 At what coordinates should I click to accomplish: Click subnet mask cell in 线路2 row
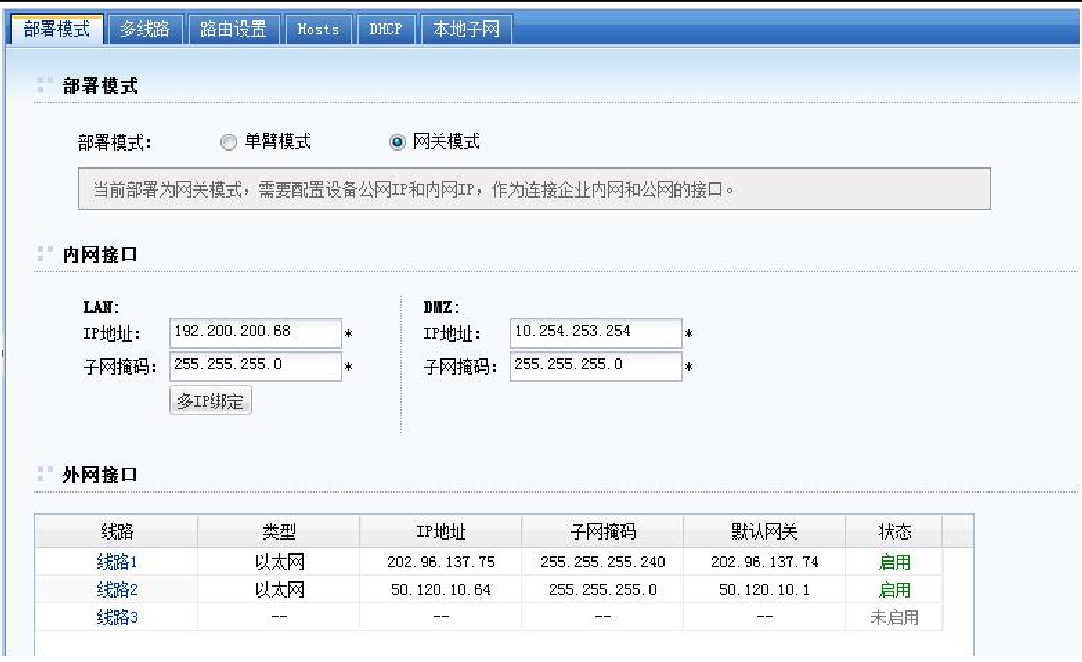(603, 590)
